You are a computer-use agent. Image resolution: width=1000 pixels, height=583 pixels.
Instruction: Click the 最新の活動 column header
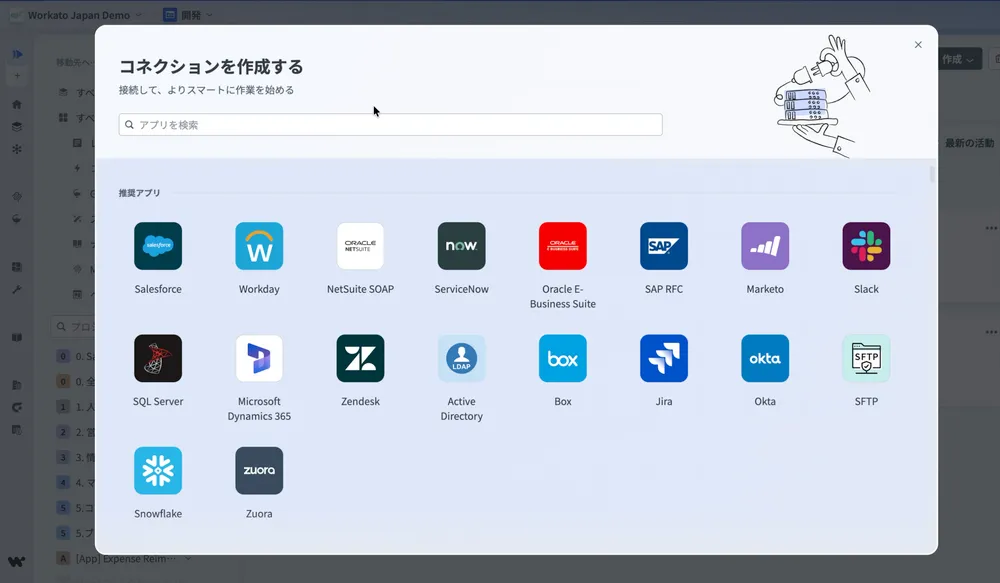(969, 143)
